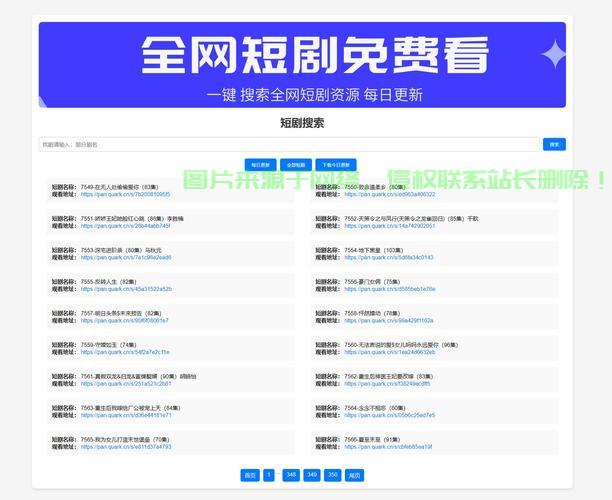Open the quark link for drama 7549
Screen dimensions: 612x500
(125, 194)
